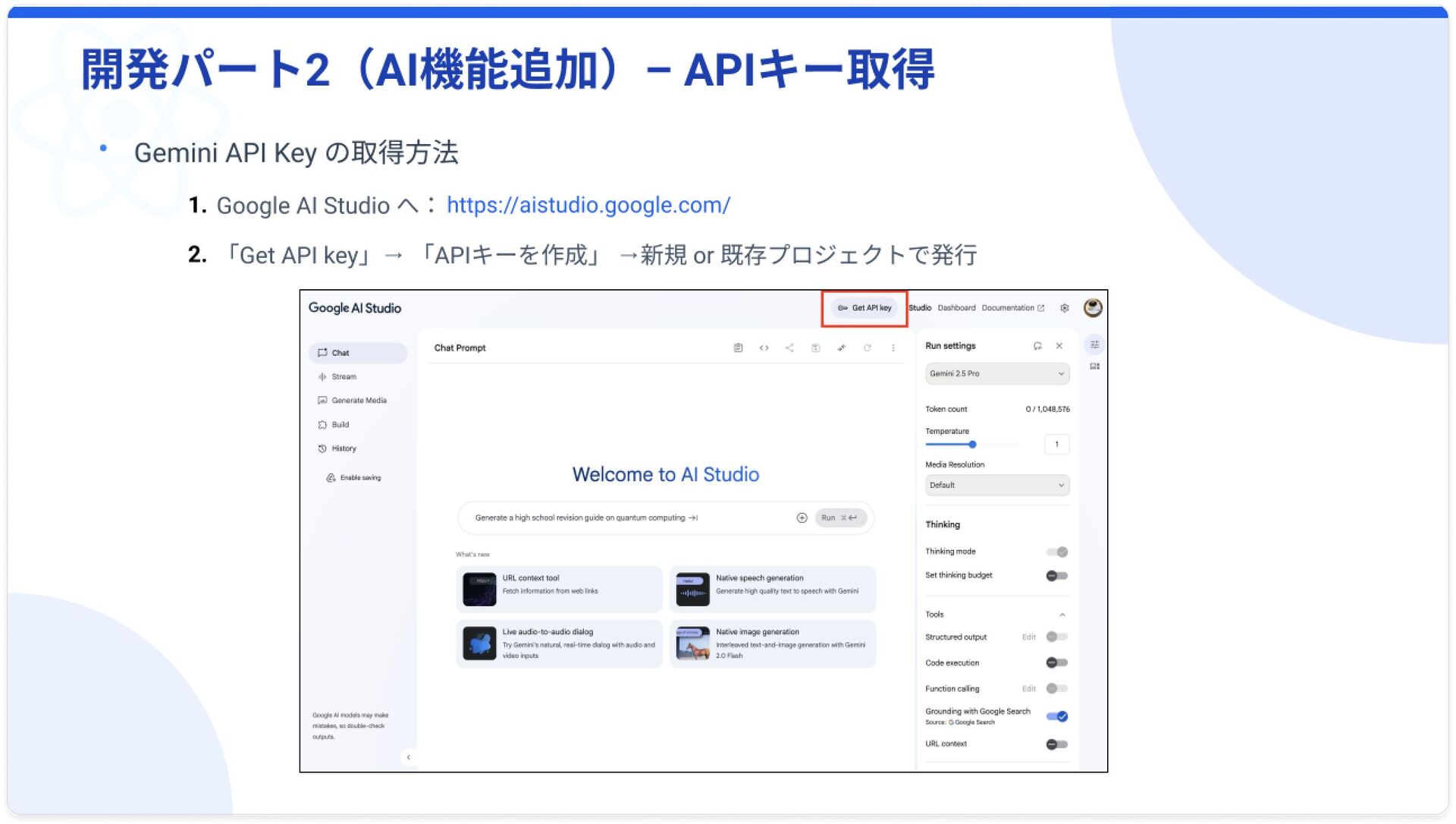
Task: Open the settings gear in the header
Action: pos(1065,308)
